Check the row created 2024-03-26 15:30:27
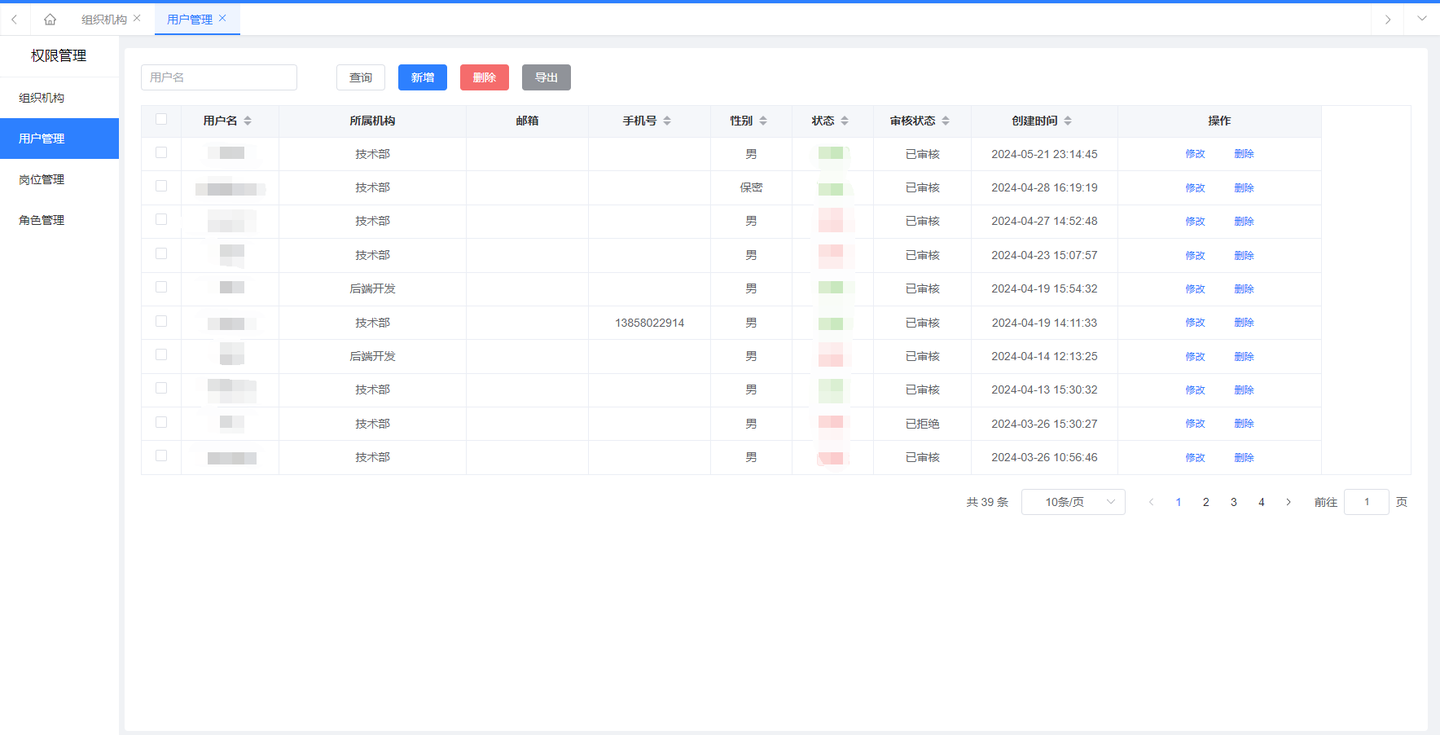Image resolution: width=1440 pixels, height=735 pixels. [x=161, y=422]
